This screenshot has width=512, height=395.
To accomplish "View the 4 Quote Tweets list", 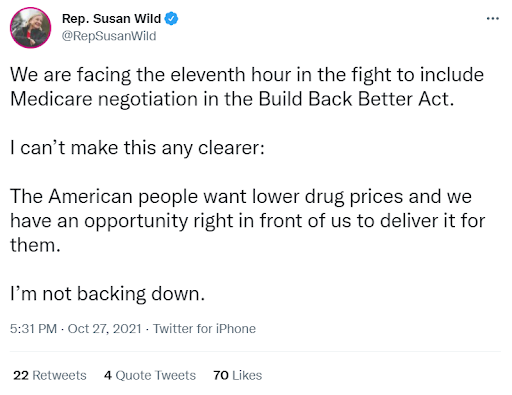I will pos(150,375).
